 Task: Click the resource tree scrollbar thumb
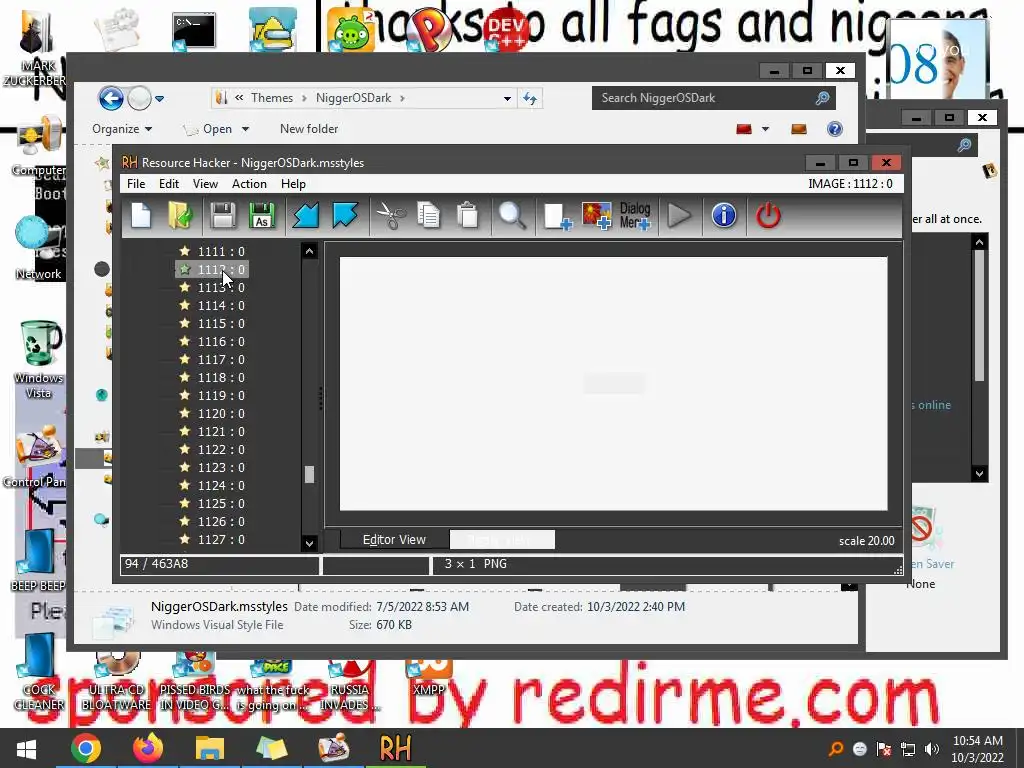pos(310,475)
